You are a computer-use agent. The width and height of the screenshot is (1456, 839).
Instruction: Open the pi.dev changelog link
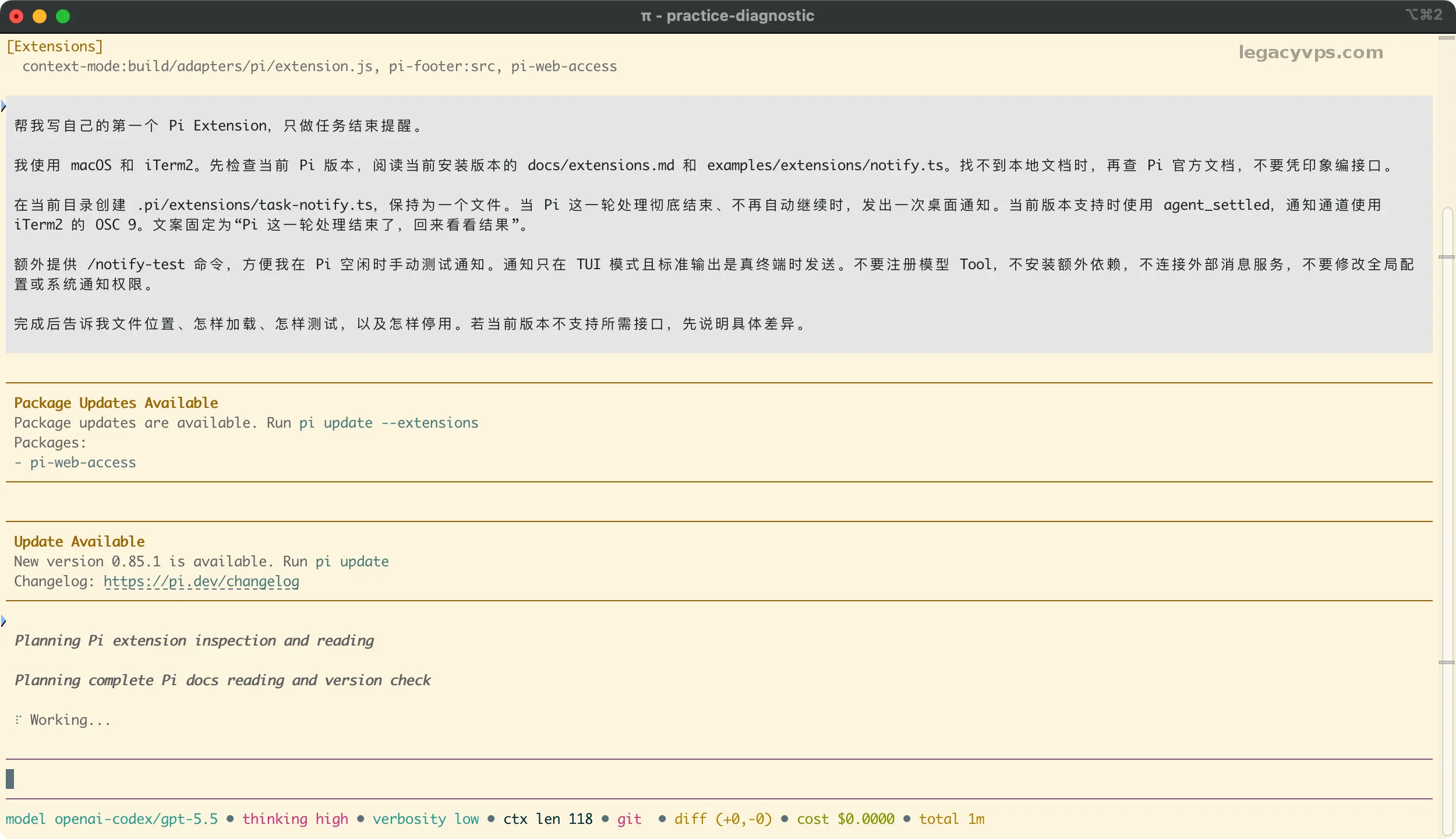(x=202, y=581)
